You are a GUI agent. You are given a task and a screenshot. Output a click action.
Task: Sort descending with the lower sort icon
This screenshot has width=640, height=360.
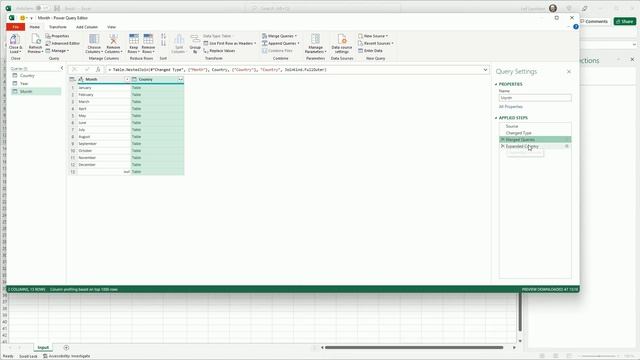pos(163,43)
